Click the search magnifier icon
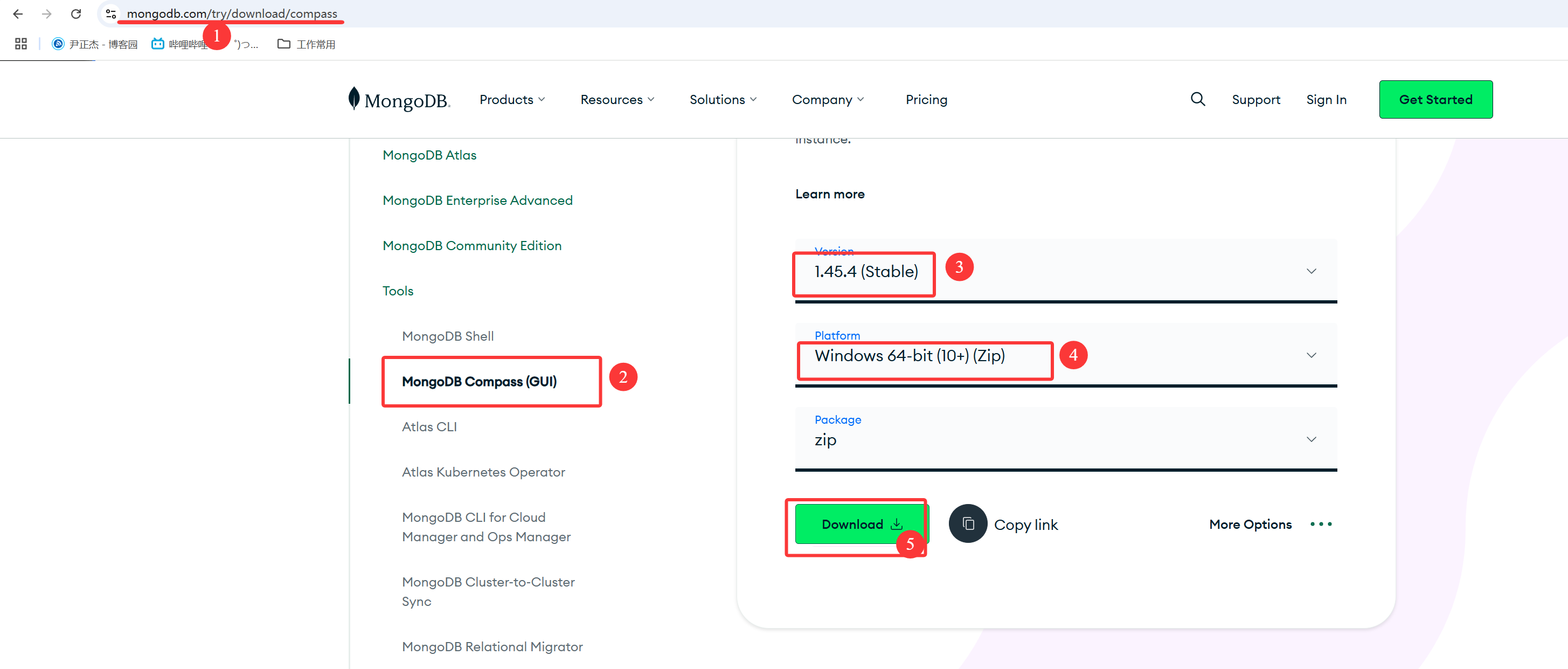 (x=1197, y=99)
